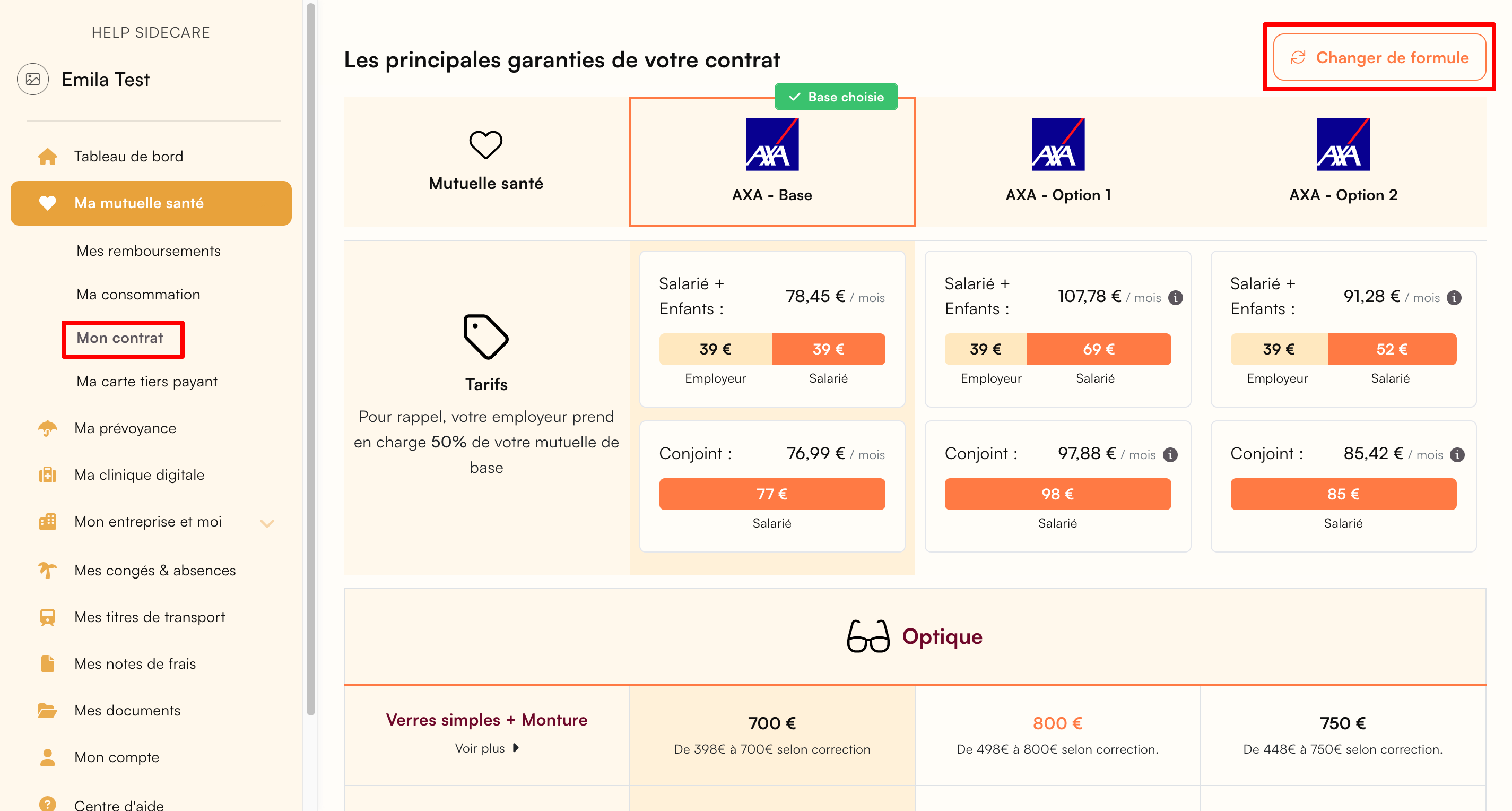Image resolution: width=1512 pixels, height=811 pixels.
Task: Open Ma clinique digitale hospital icon
Action: tap(48, 475)
